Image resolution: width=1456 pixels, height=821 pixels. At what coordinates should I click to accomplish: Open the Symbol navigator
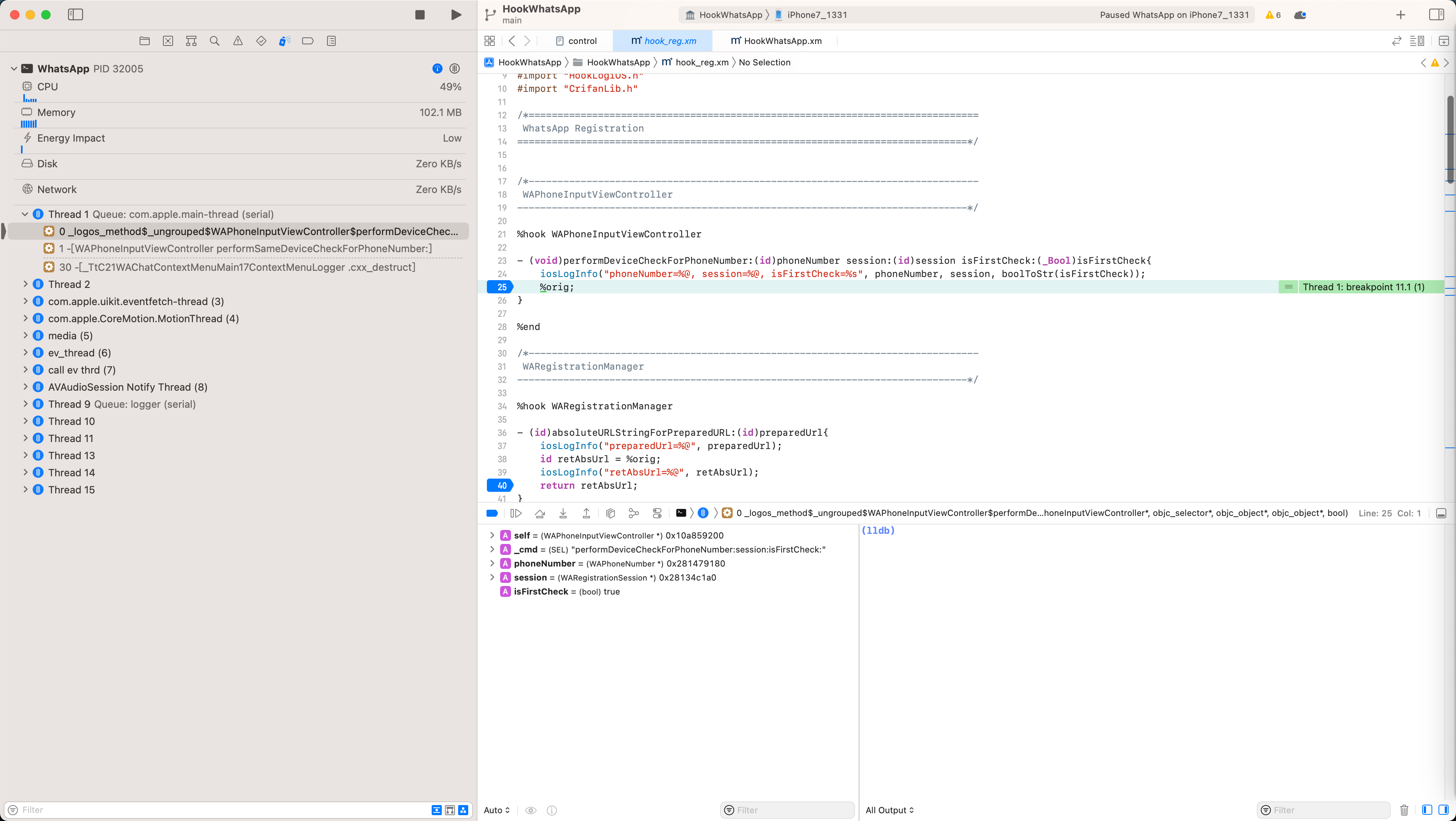[x=191, y=41]
